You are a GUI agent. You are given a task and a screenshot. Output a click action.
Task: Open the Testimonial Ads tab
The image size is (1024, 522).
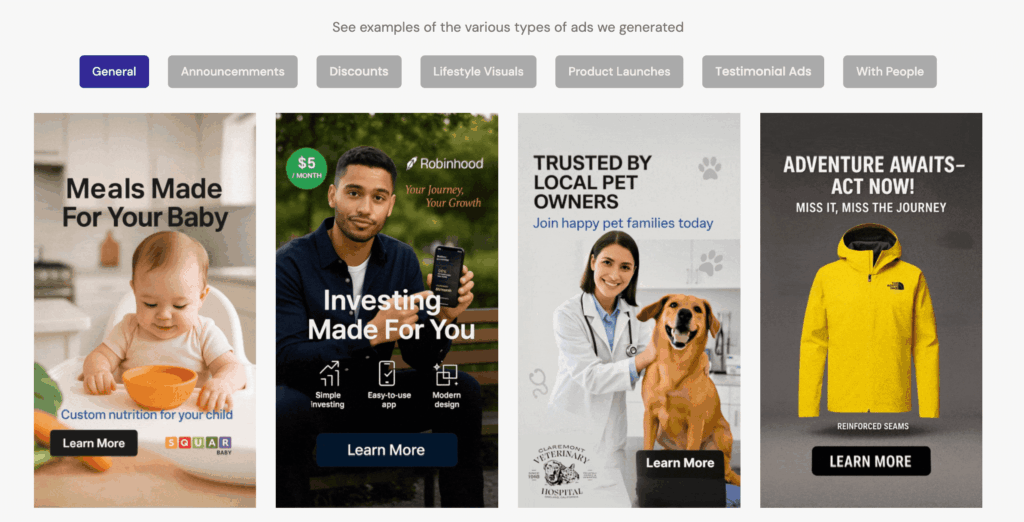click(763, 71)
